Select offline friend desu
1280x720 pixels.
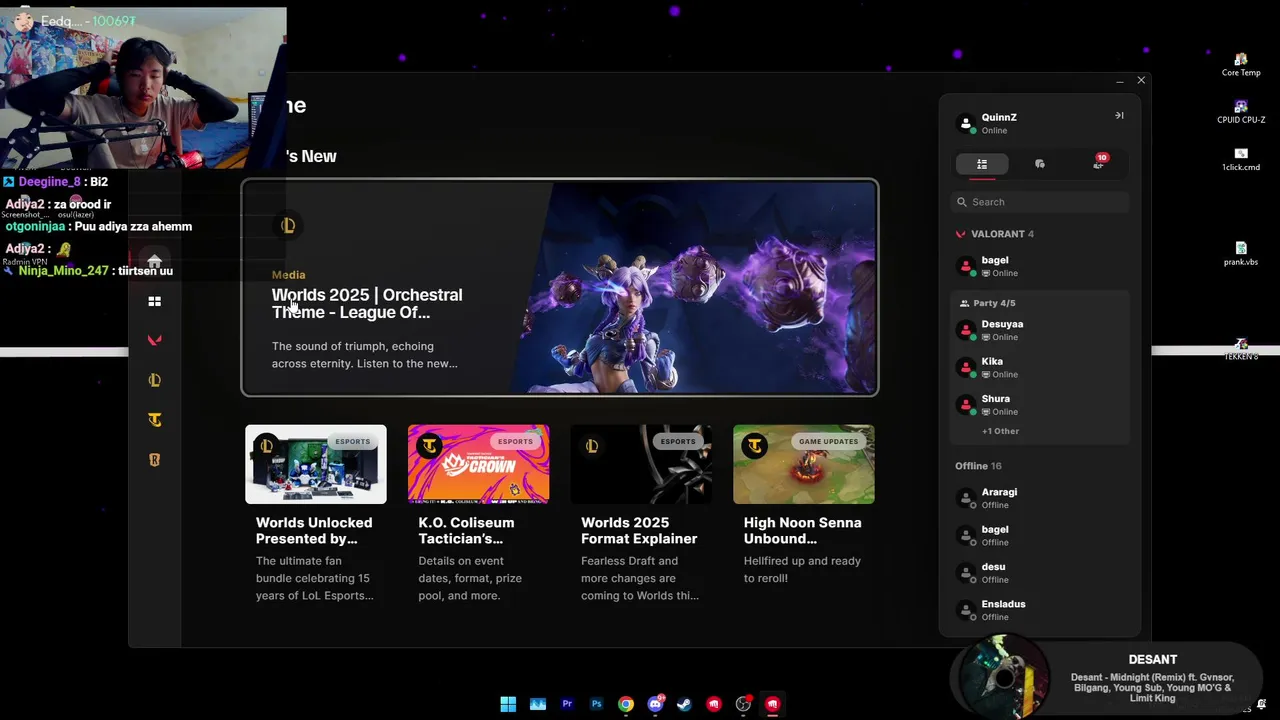coord(1040,573)
